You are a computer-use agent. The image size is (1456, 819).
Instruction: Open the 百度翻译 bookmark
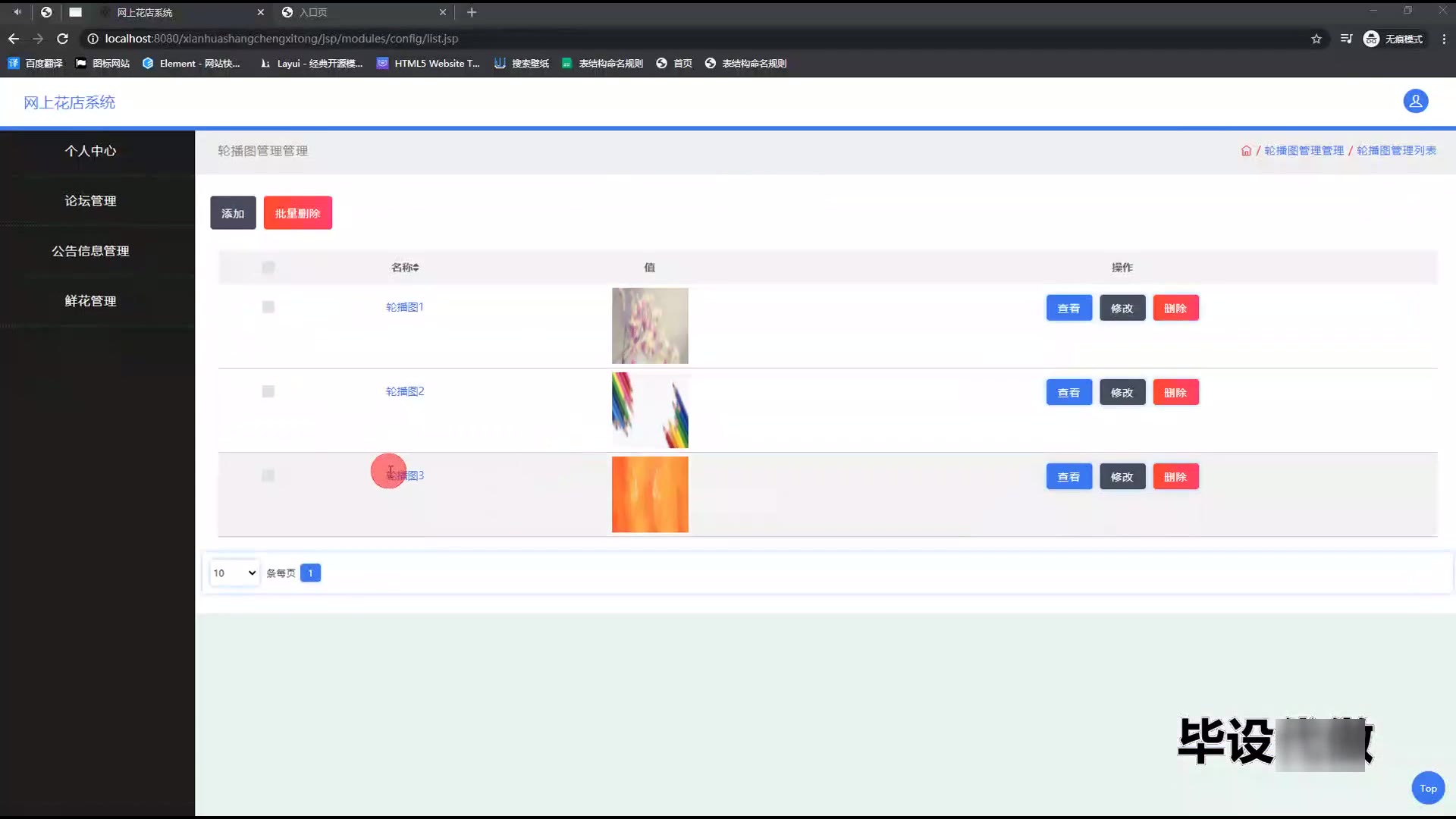click(x=35, y=64)
